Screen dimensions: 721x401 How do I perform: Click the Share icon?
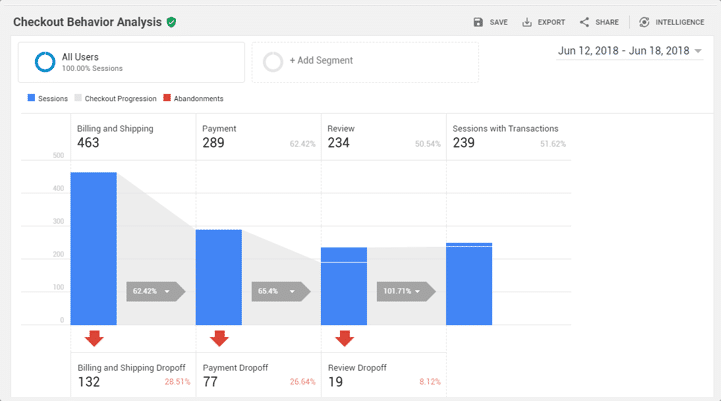click(x=584, y=22)
